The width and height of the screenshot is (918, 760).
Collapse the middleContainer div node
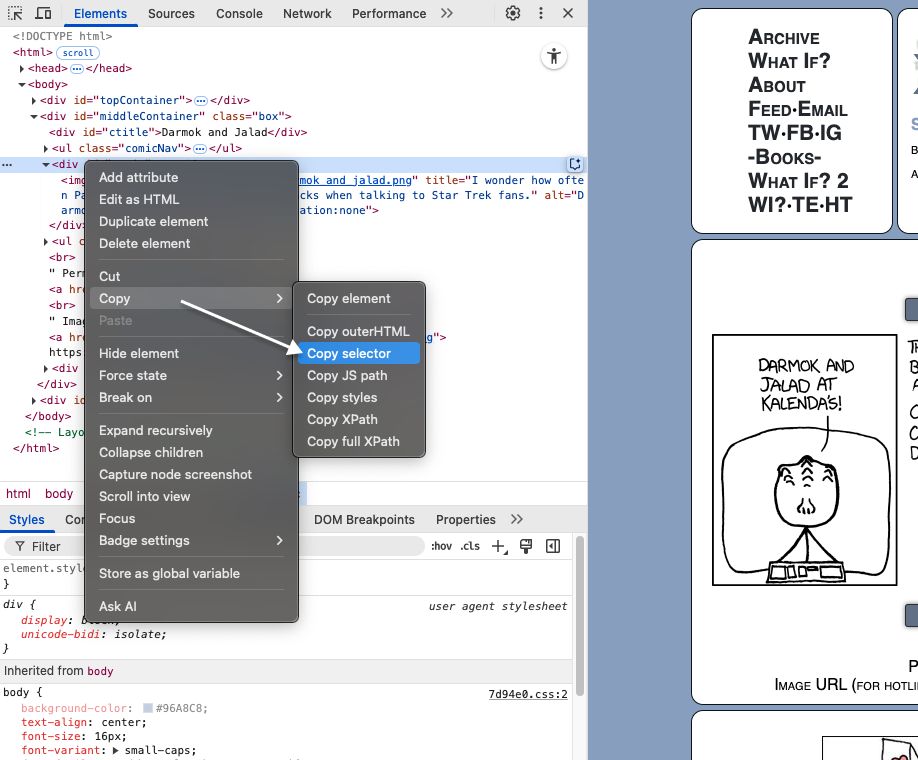(34, 116)
